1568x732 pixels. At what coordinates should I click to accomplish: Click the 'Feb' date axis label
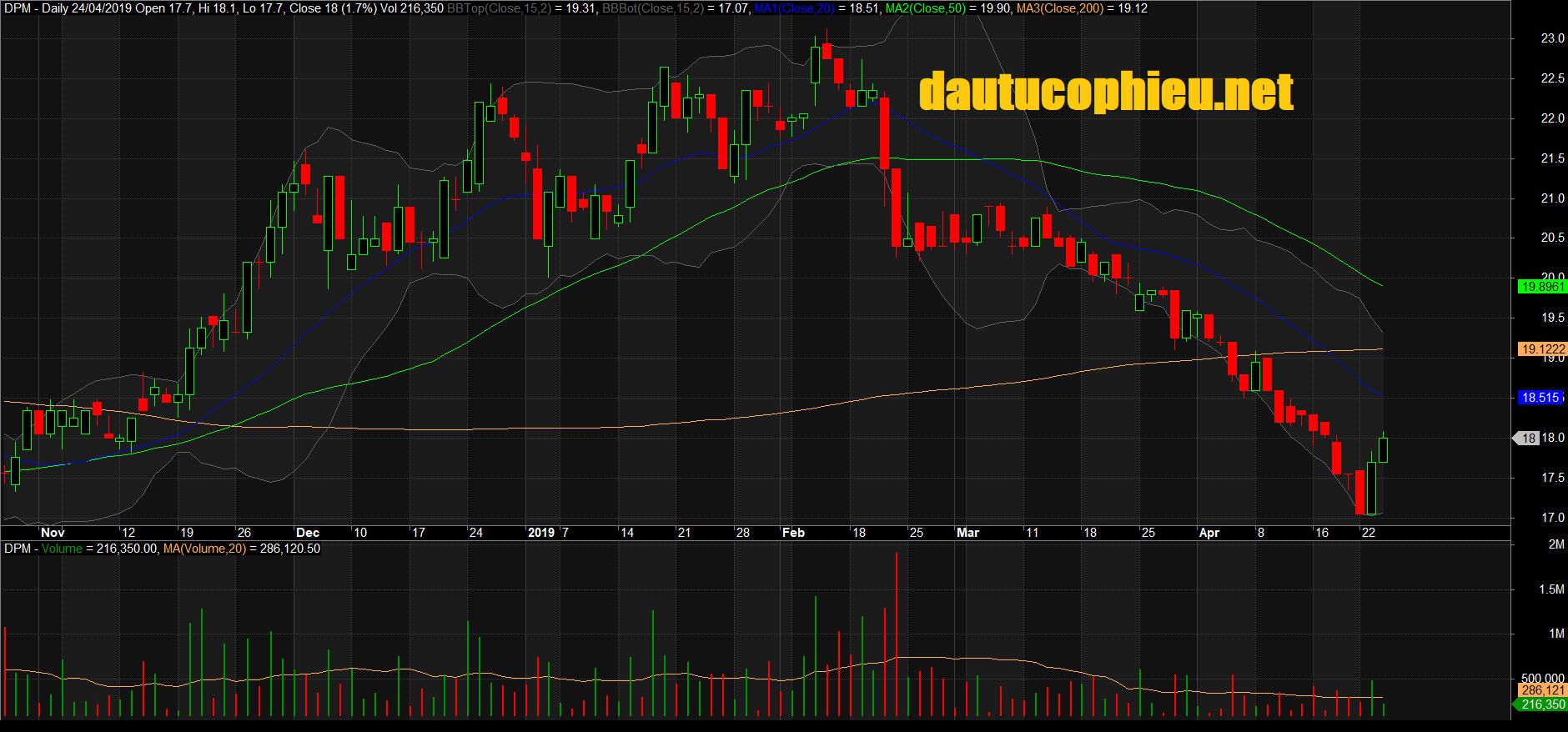(x=793, y=533)
